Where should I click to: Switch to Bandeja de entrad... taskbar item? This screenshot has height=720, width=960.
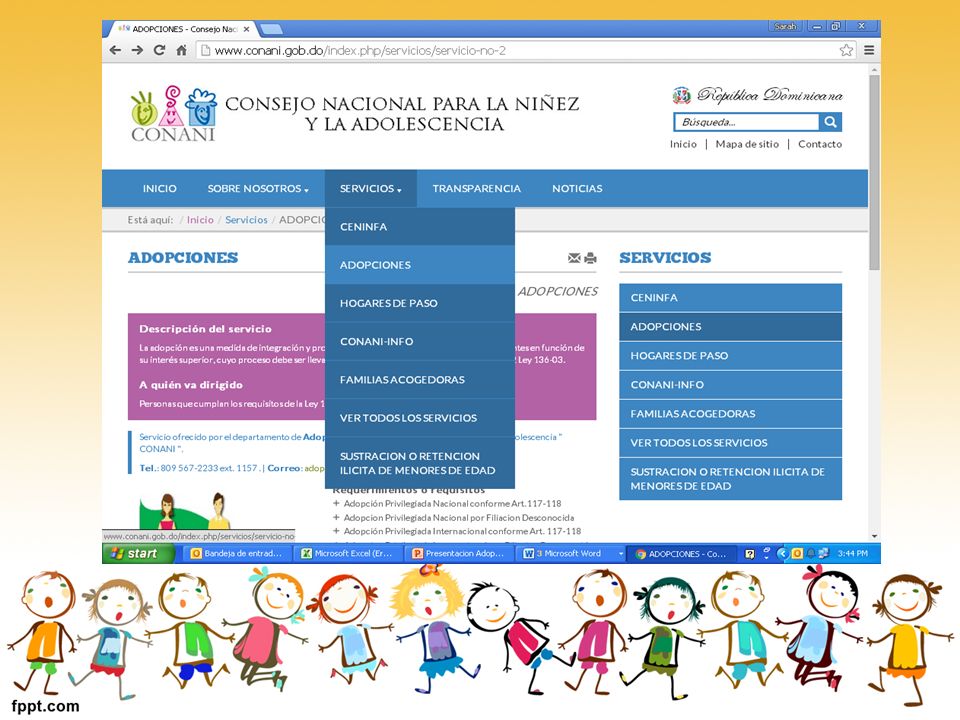(x=238, y=554)
